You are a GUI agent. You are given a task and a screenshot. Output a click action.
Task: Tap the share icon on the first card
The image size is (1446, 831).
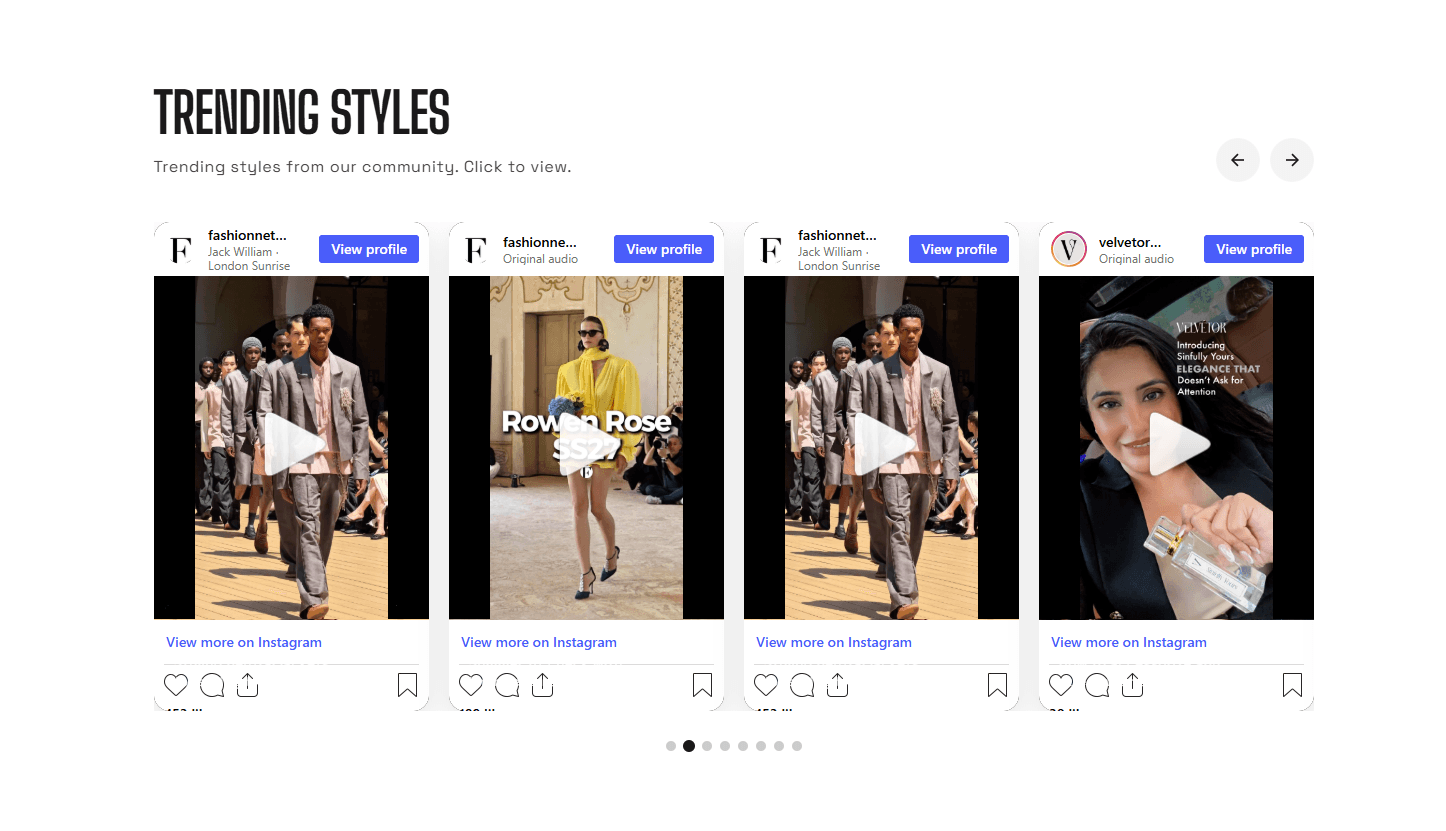click(247, 685)
